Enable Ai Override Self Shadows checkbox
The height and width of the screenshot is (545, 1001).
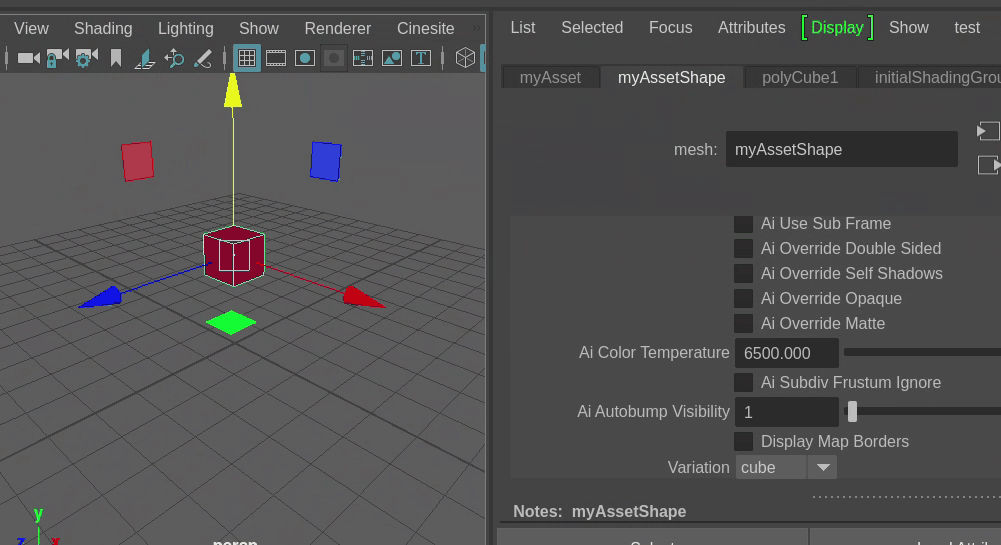(x=743, y=274)
